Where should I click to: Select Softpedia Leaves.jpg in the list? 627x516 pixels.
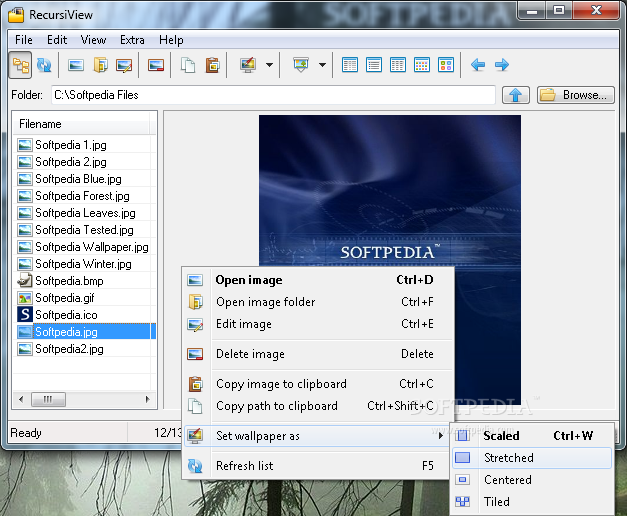click(84, 213)
